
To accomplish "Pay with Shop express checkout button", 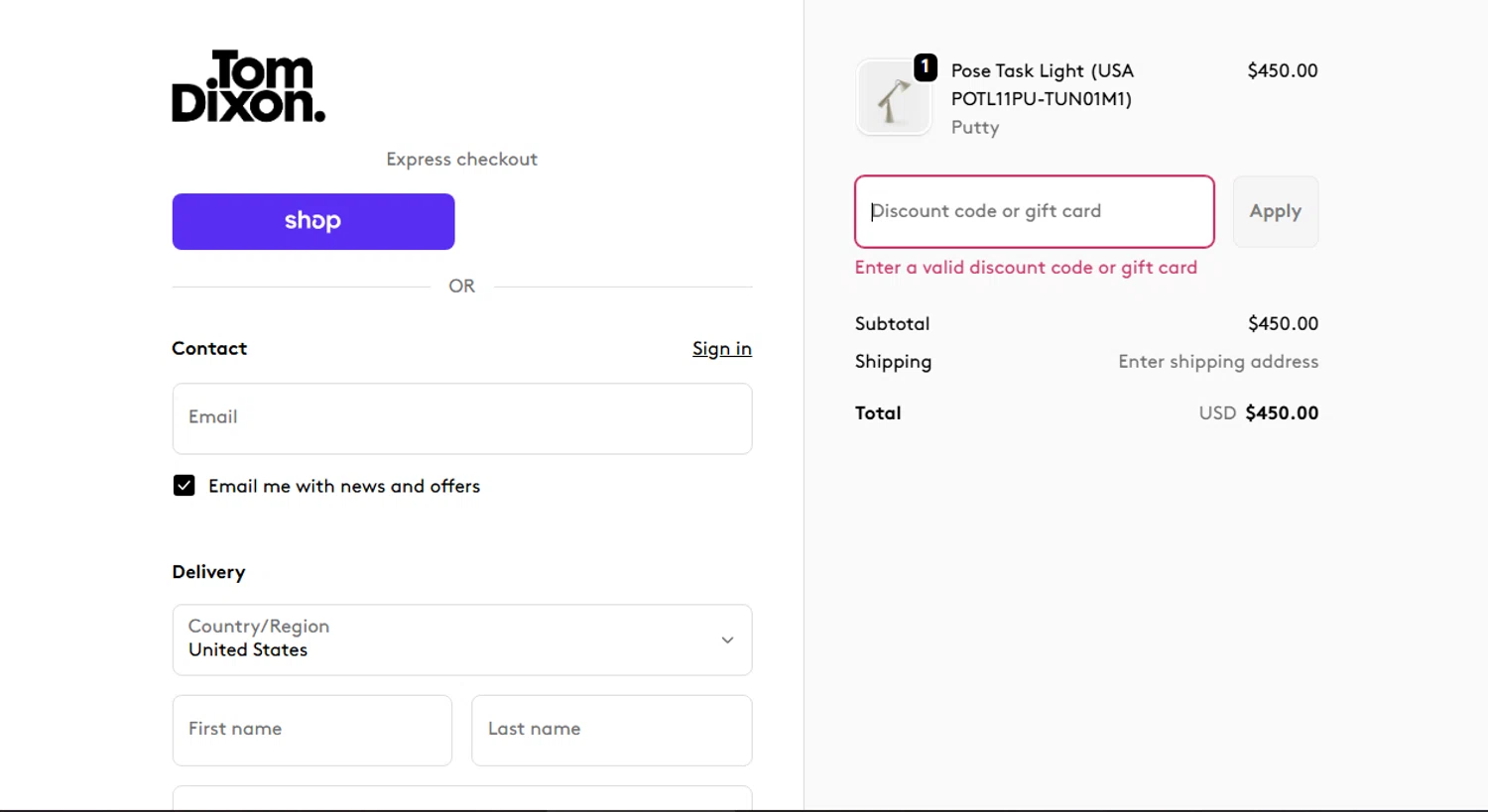I will (313, 221).
